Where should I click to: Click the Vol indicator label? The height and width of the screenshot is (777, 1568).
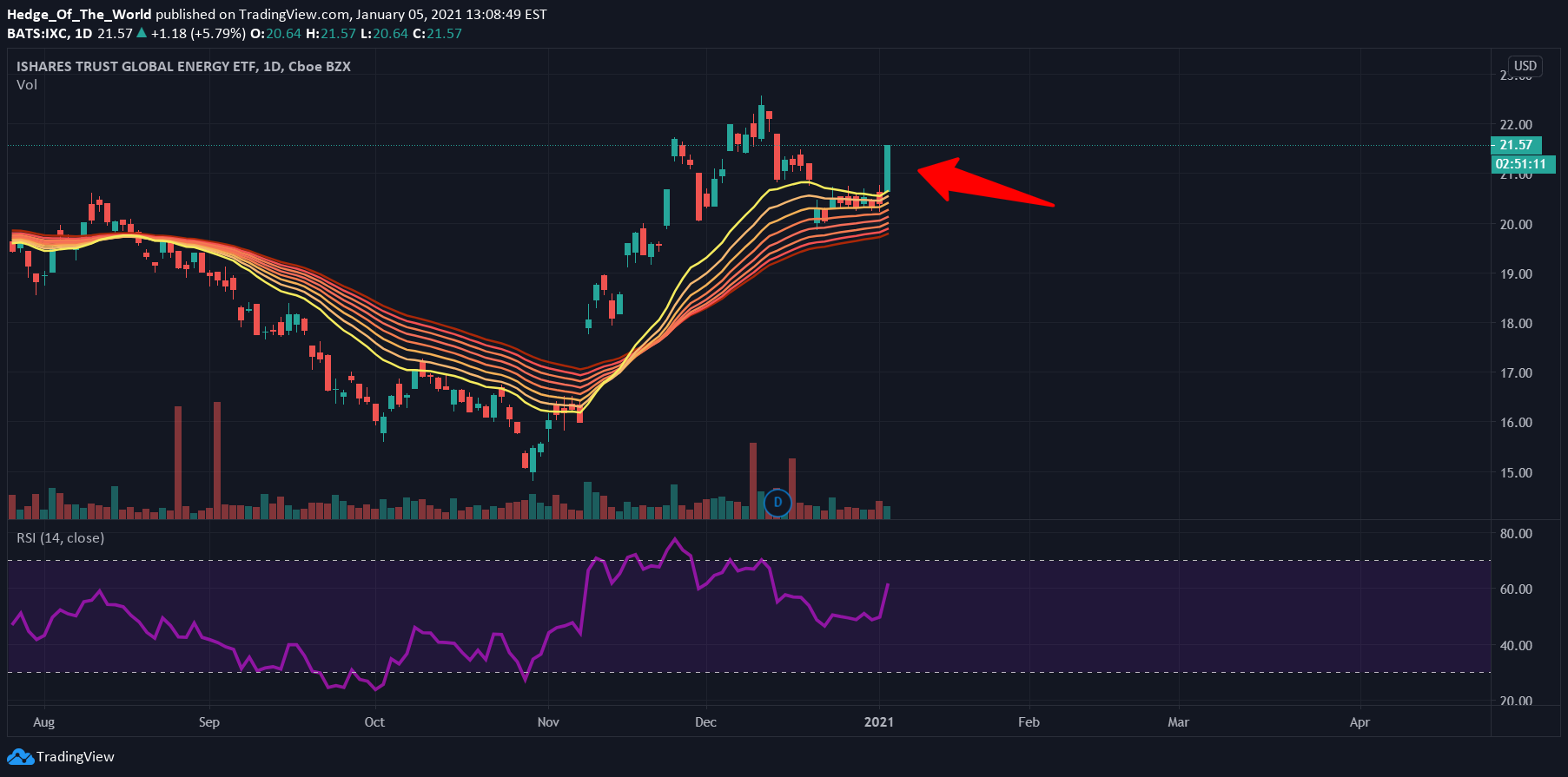(27, 85)
